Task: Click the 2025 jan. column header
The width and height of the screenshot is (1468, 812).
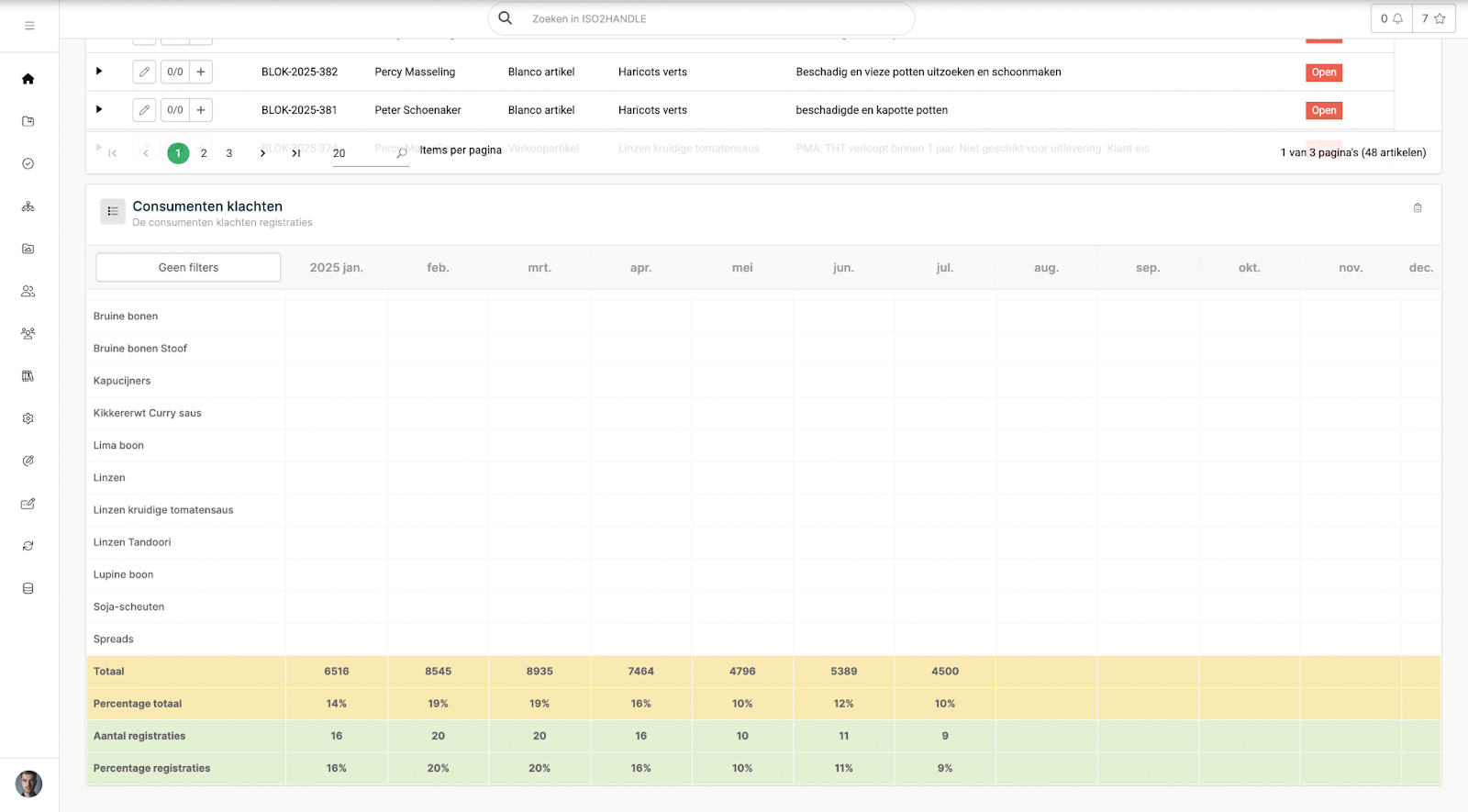Action: pos(337,268)
